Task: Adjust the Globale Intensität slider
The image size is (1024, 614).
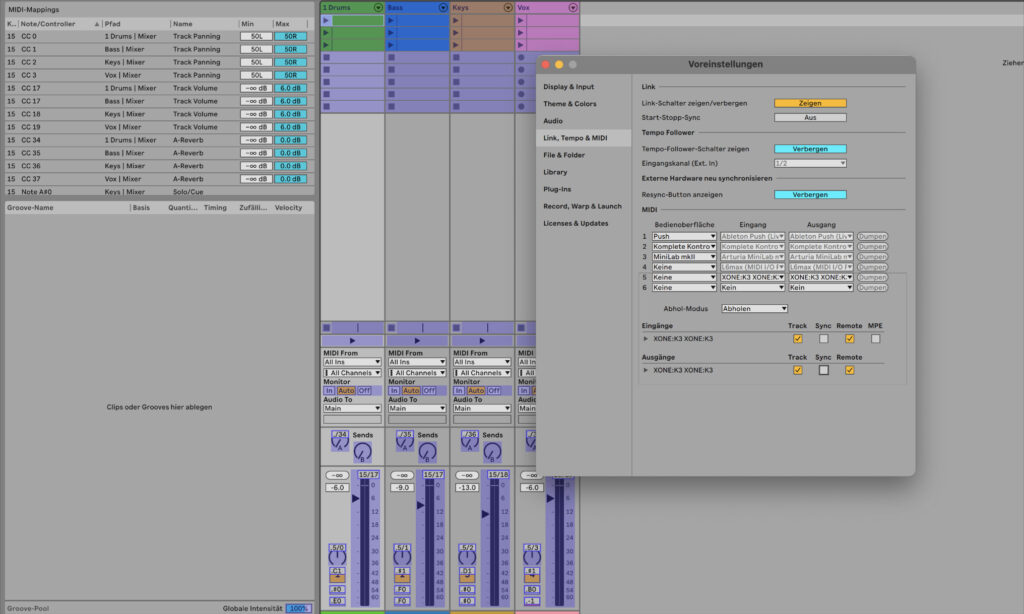Action: pos(297,607)
